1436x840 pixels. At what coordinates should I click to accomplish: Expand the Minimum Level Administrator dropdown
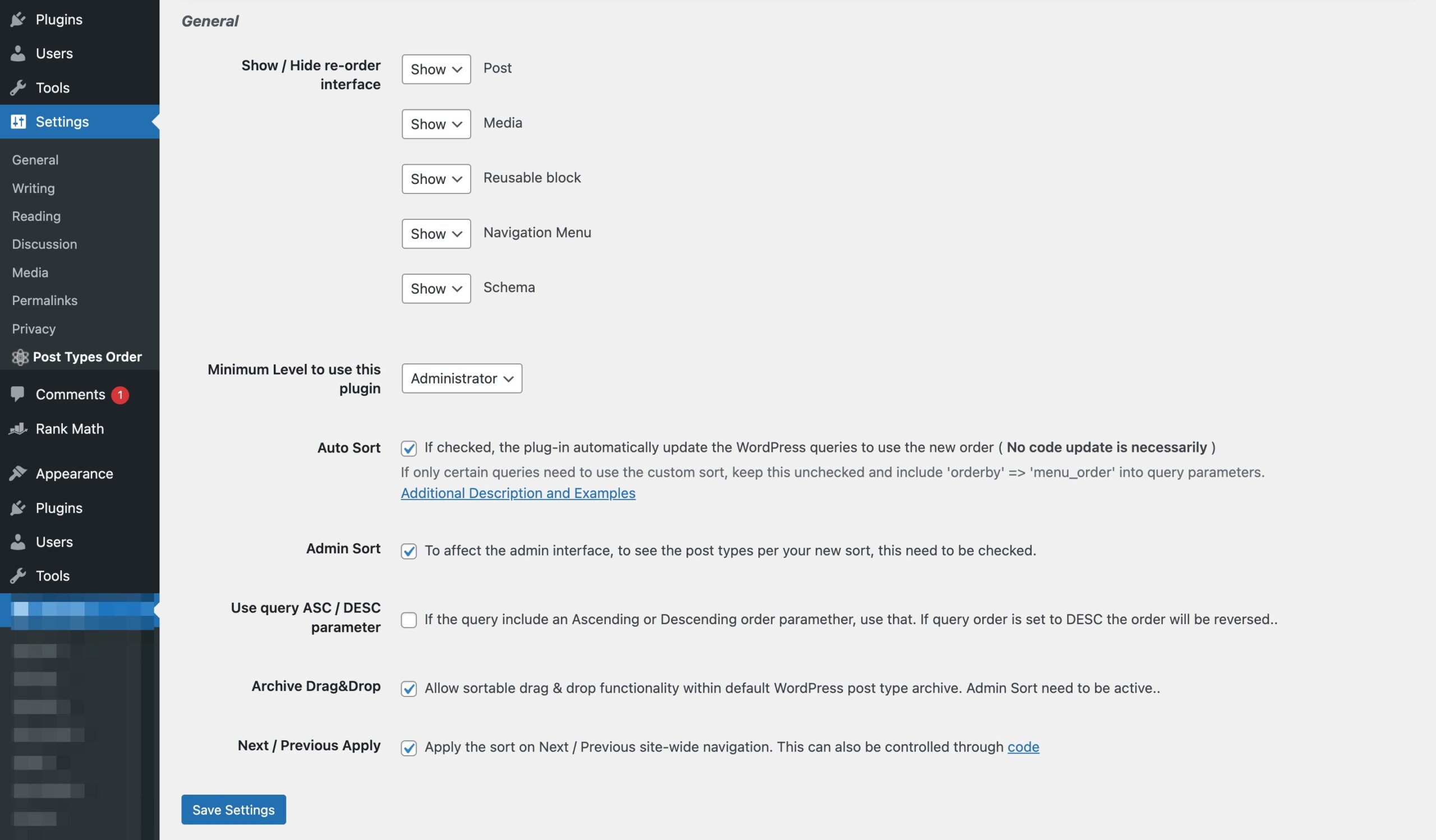click(461, 378)
